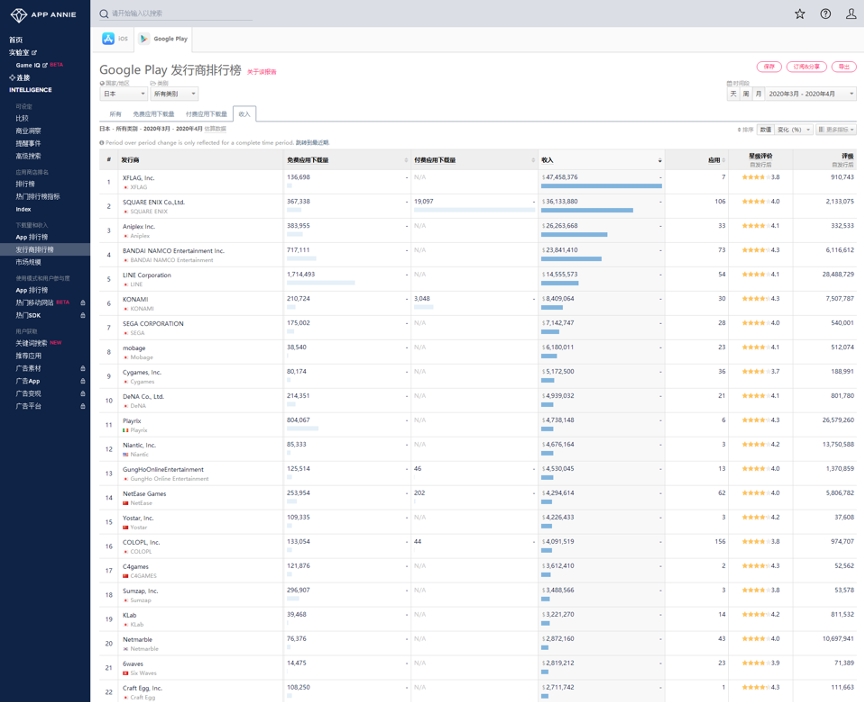
Task: Toggle time granularity to 天 (day)
Action: point(733,94)
